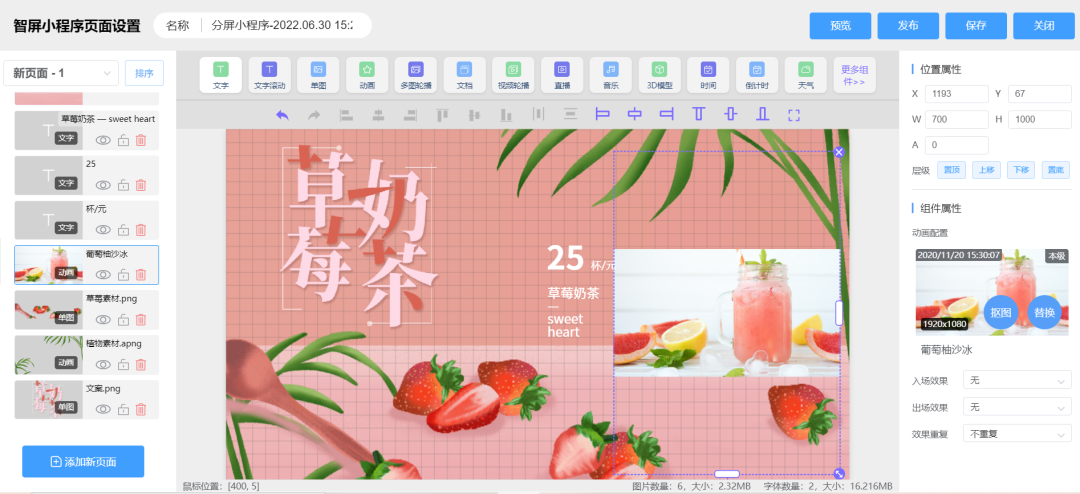This screenshot has height=494, width=1080.
Task: Click the 名称 name input field
Action: [282, 25]
